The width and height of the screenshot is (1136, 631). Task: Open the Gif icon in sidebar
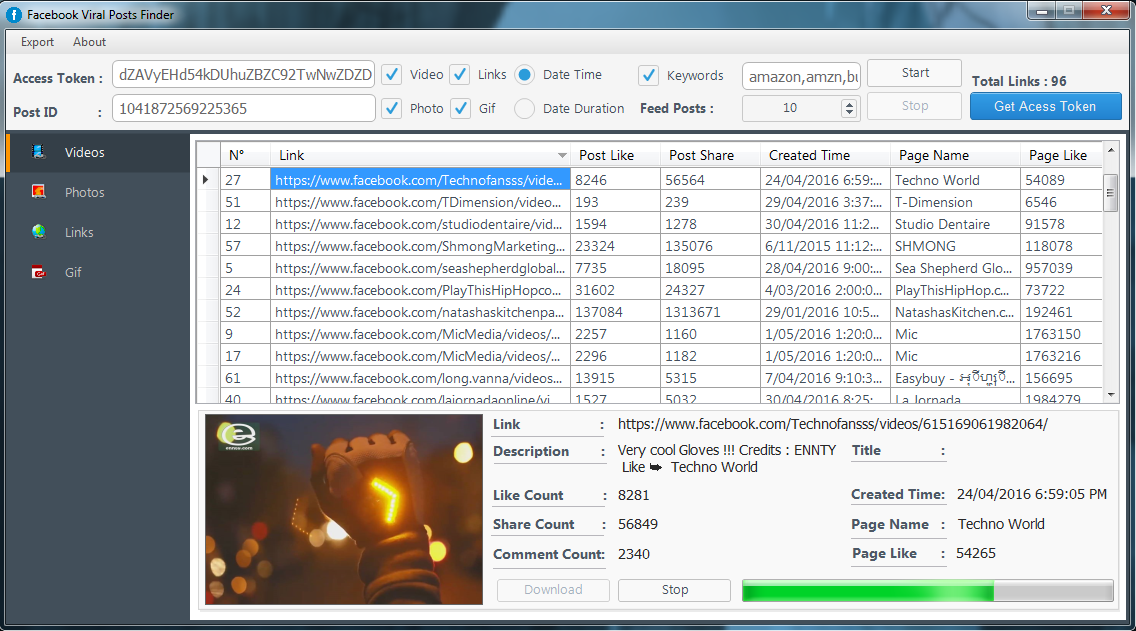[38, 272]
